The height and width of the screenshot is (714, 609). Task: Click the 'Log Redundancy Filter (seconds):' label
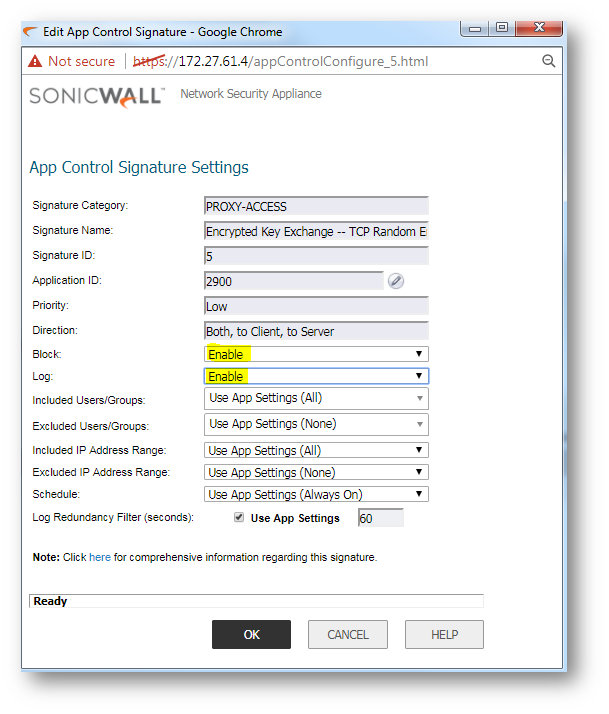[x=113, y=517]
